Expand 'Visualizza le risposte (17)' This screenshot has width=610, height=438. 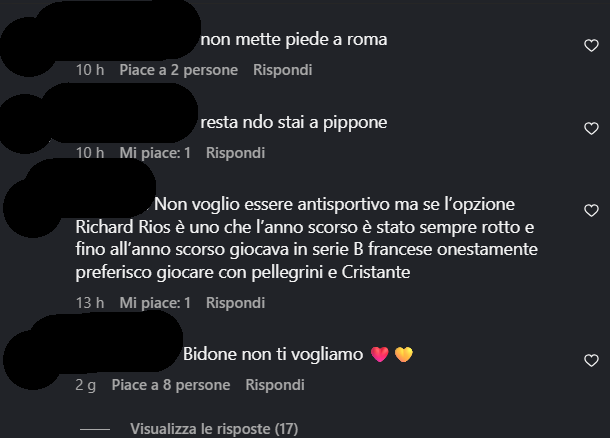pyautogui.click(x=214, y=429)
